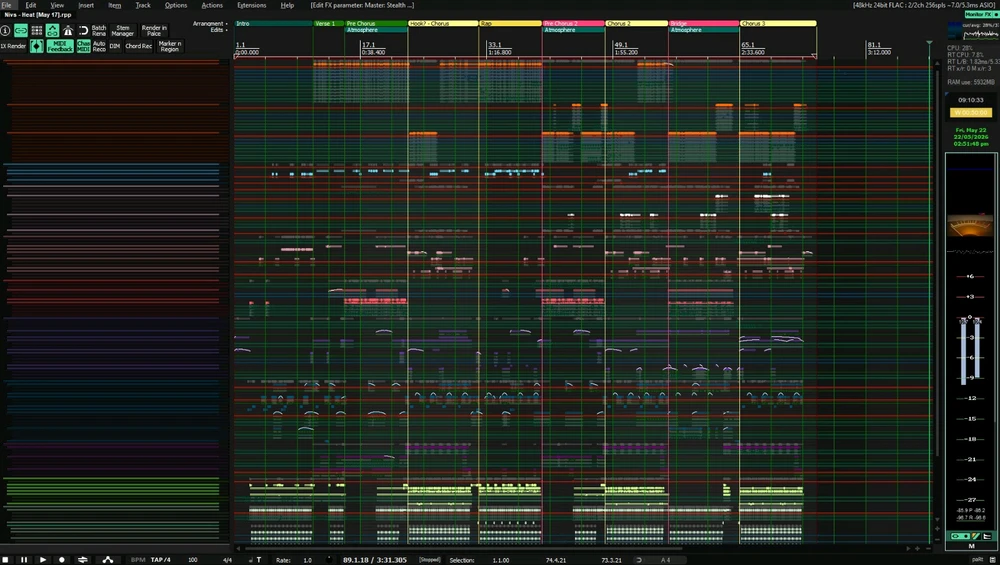The width and height of the screenshot is (1000, 565).
Task: Click the grid dots toolbar icon
Action: click(x=36, y=30)
